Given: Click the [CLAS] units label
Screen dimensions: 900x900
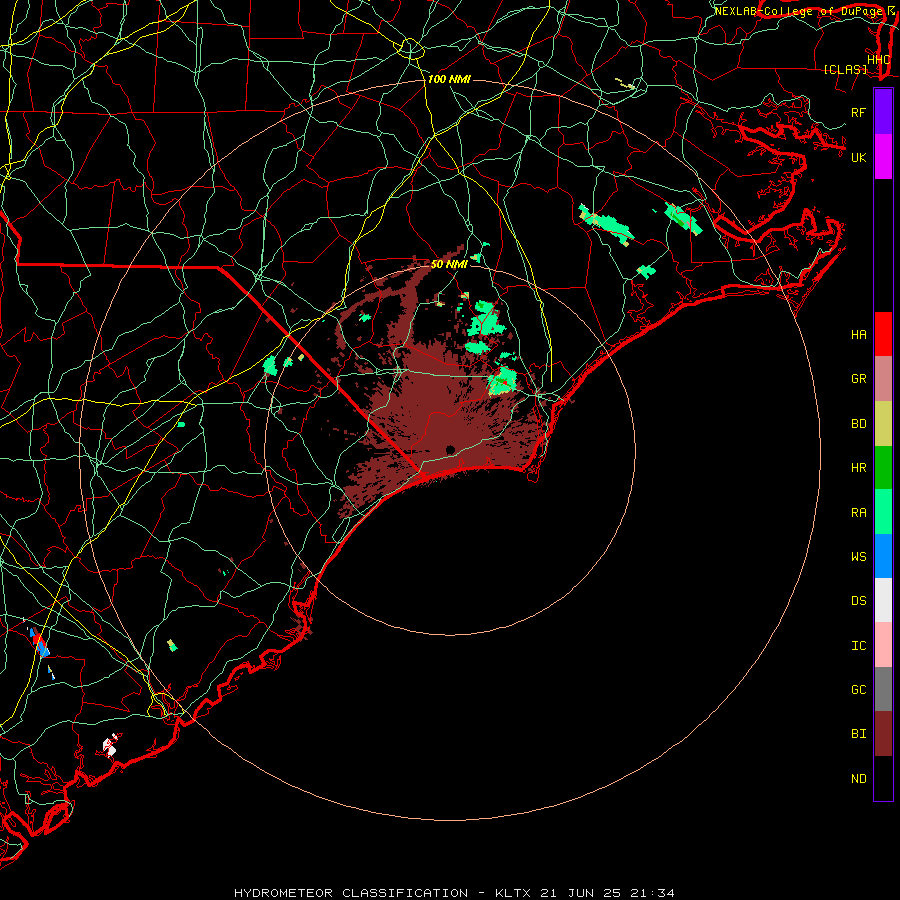Looking at the screenshot, I should [x=845, y=70].
